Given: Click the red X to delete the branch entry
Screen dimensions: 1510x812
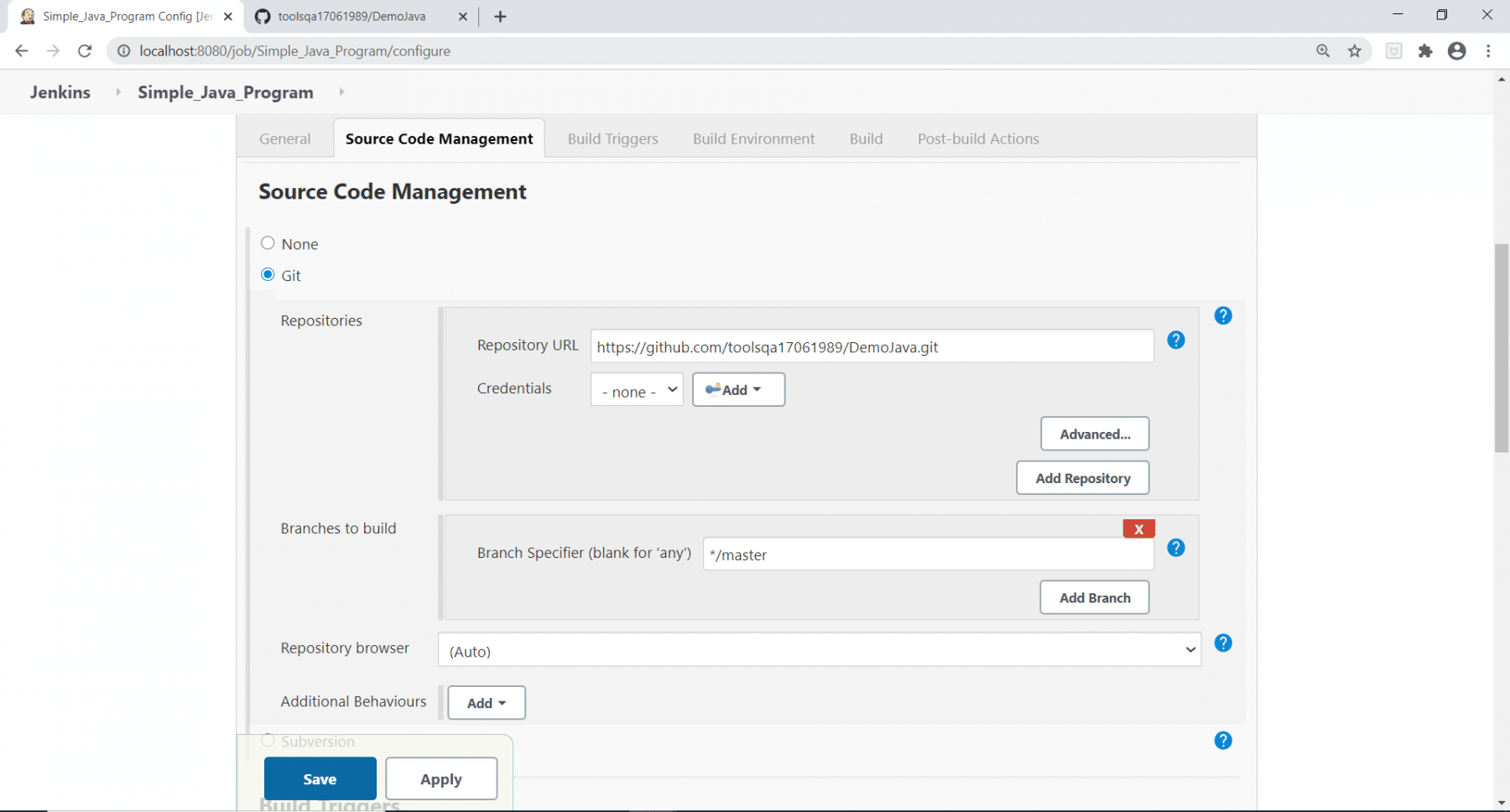Looking at the screenshot, I should click(x=1138, y=528).
